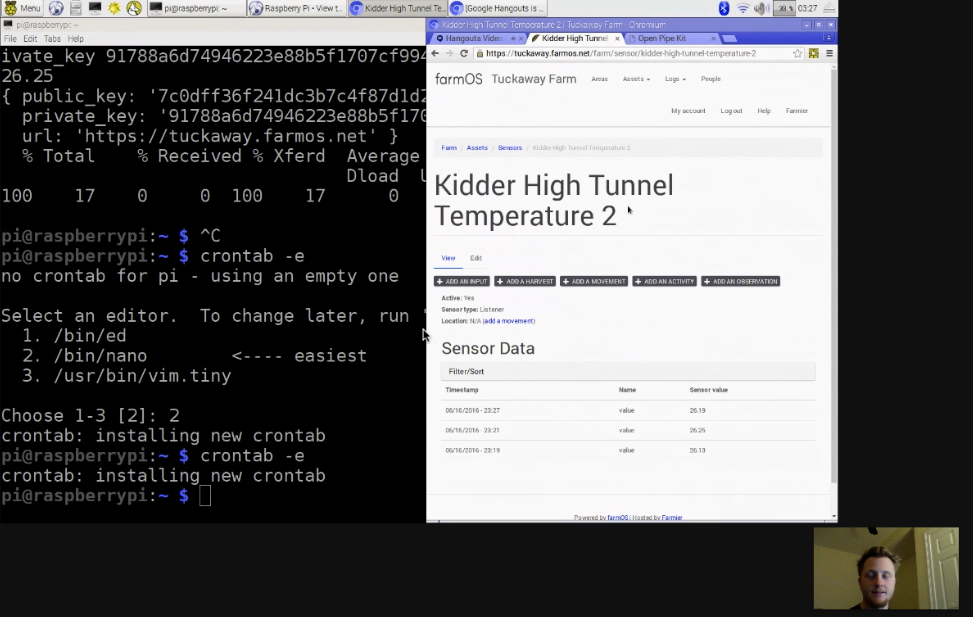Screen dimensions: 973x617
Task: Click the clock showing 03:27
Action: click(807, 8)
